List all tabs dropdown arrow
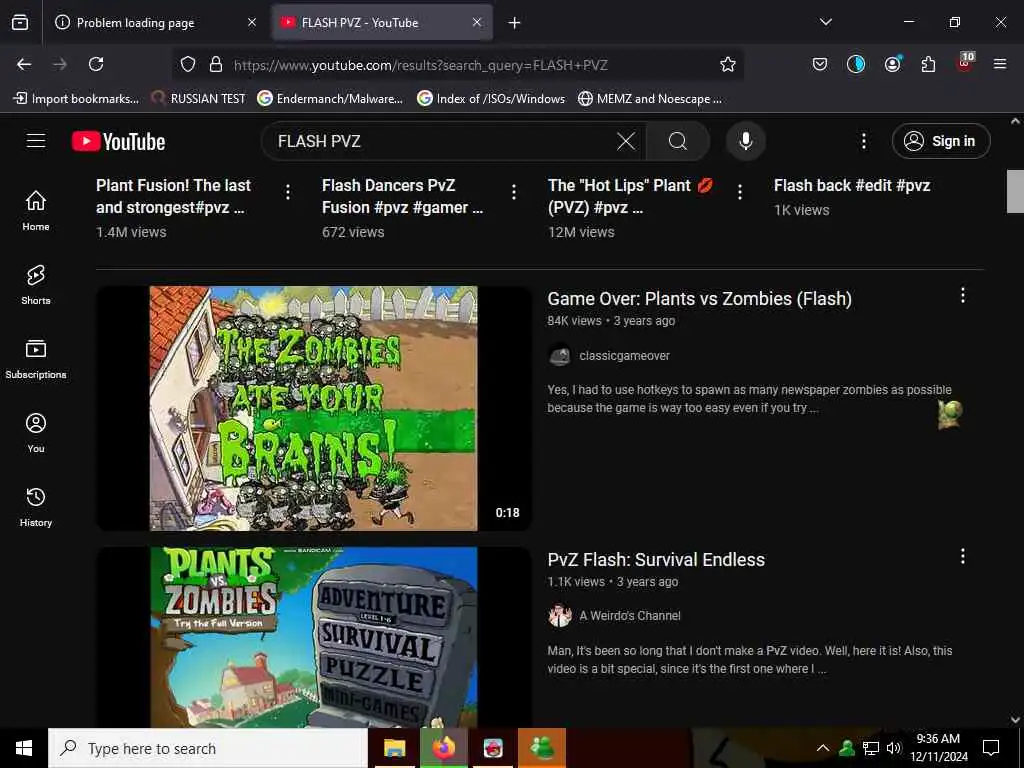1024x768 pixels. coord(825,22)
